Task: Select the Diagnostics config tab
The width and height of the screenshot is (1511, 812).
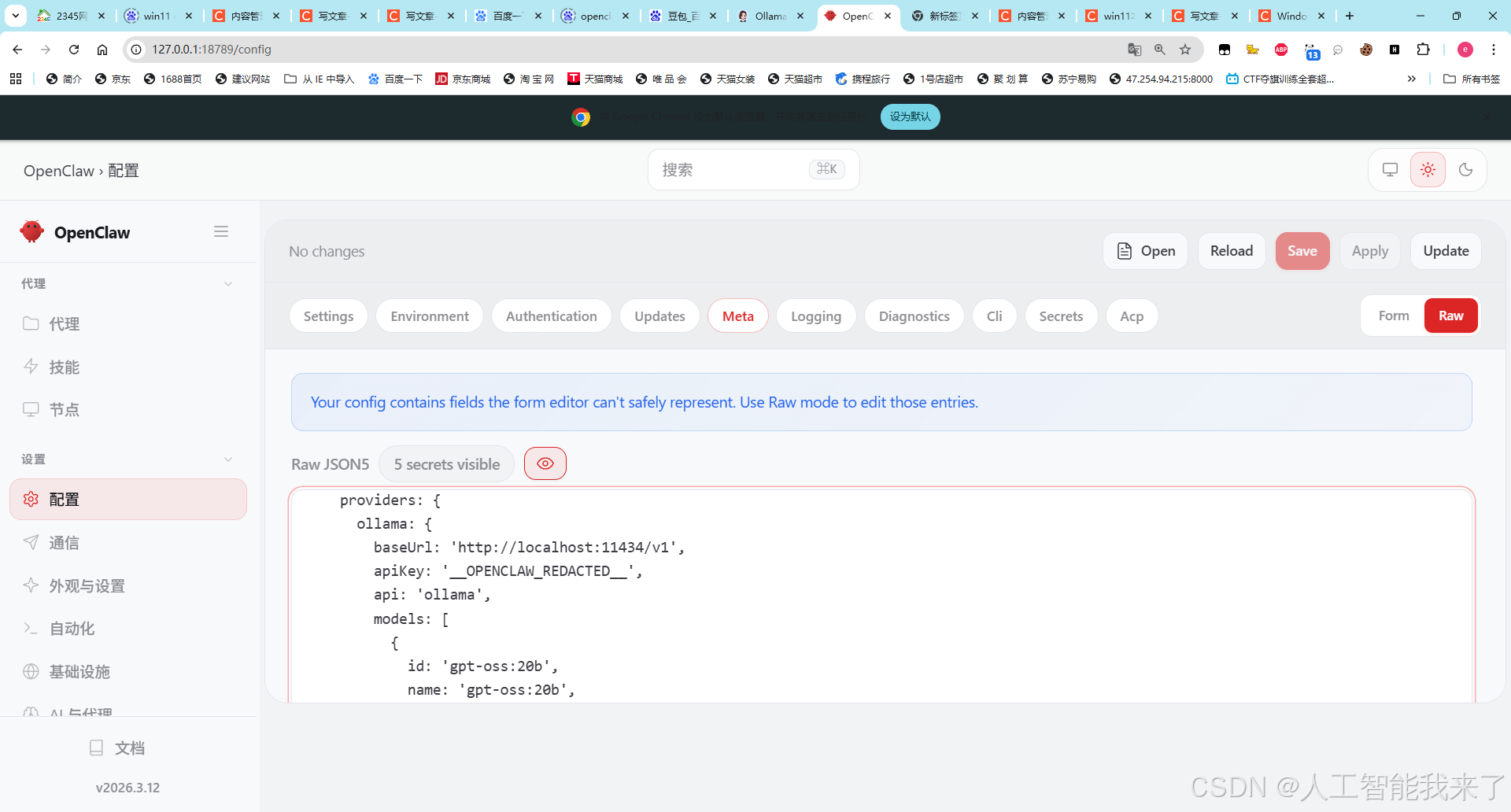Action: (x=914, y=316)
